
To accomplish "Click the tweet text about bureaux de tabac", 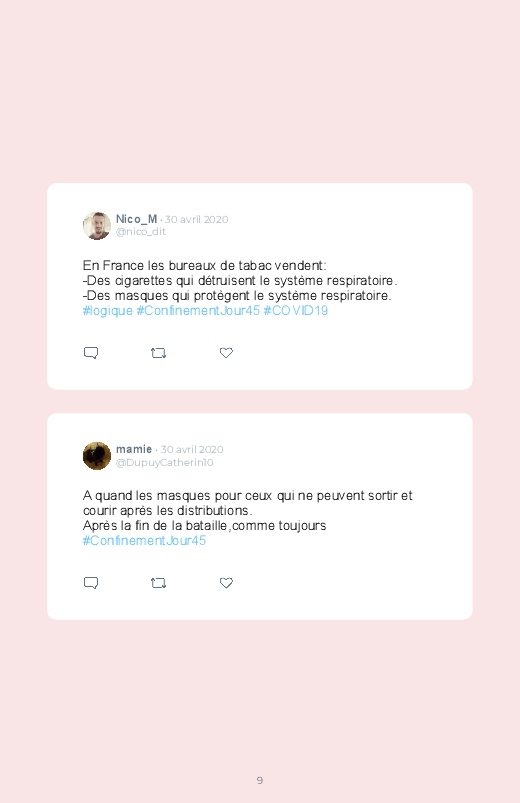I will pyautogui.click(x=240, y=281).
